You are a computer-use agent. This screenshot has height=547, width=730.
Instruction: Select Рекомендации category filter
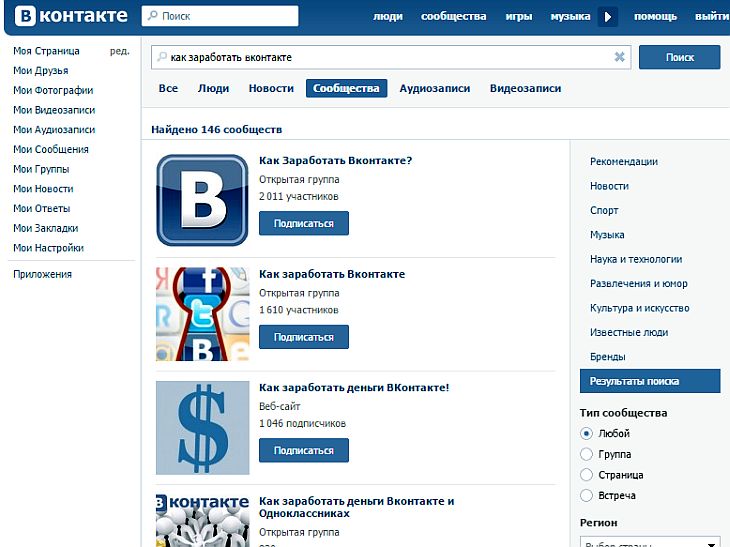[624, 162]
